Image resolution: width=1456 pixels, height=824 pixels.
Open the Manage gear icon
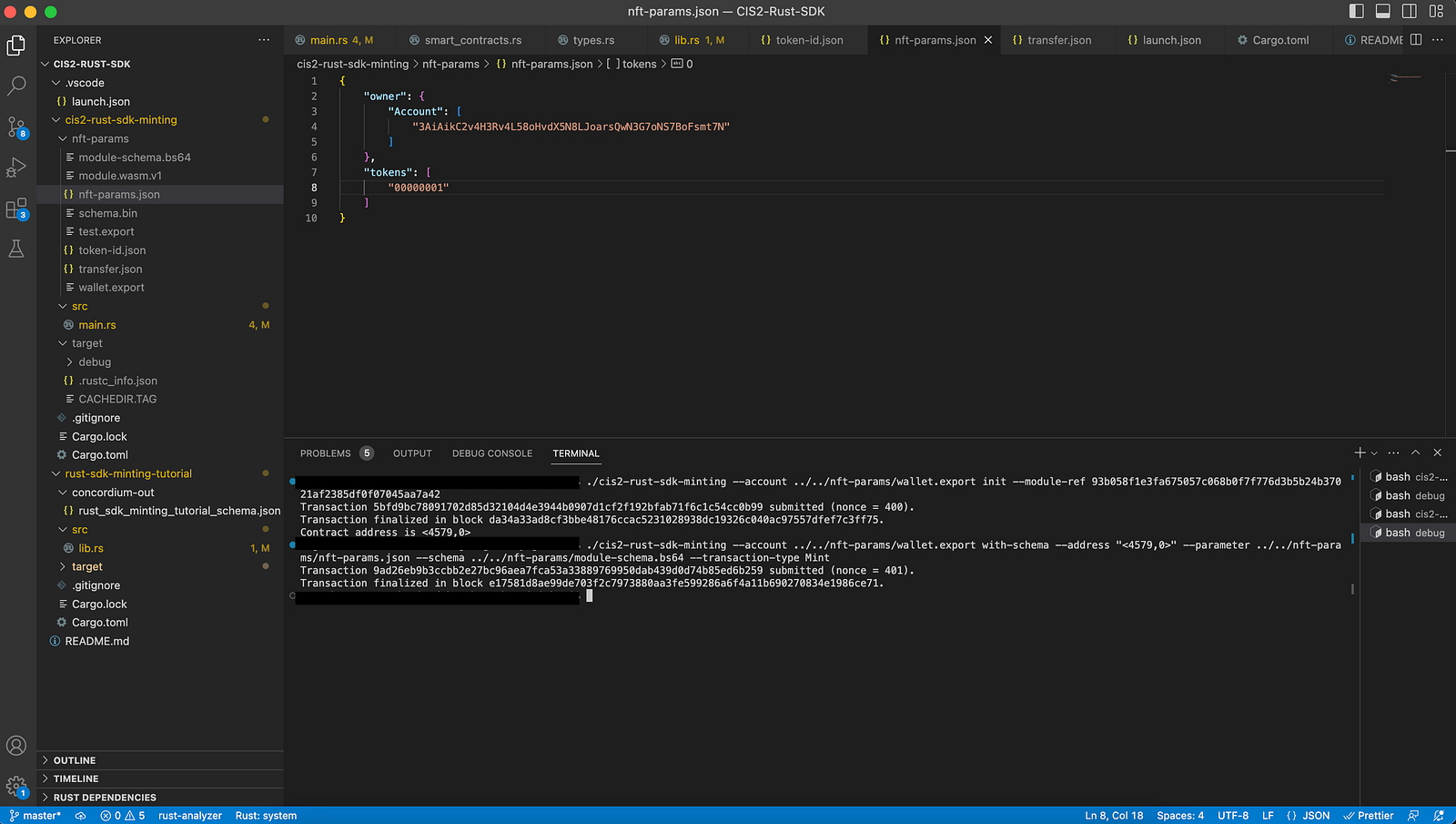(x=16, y=786)
